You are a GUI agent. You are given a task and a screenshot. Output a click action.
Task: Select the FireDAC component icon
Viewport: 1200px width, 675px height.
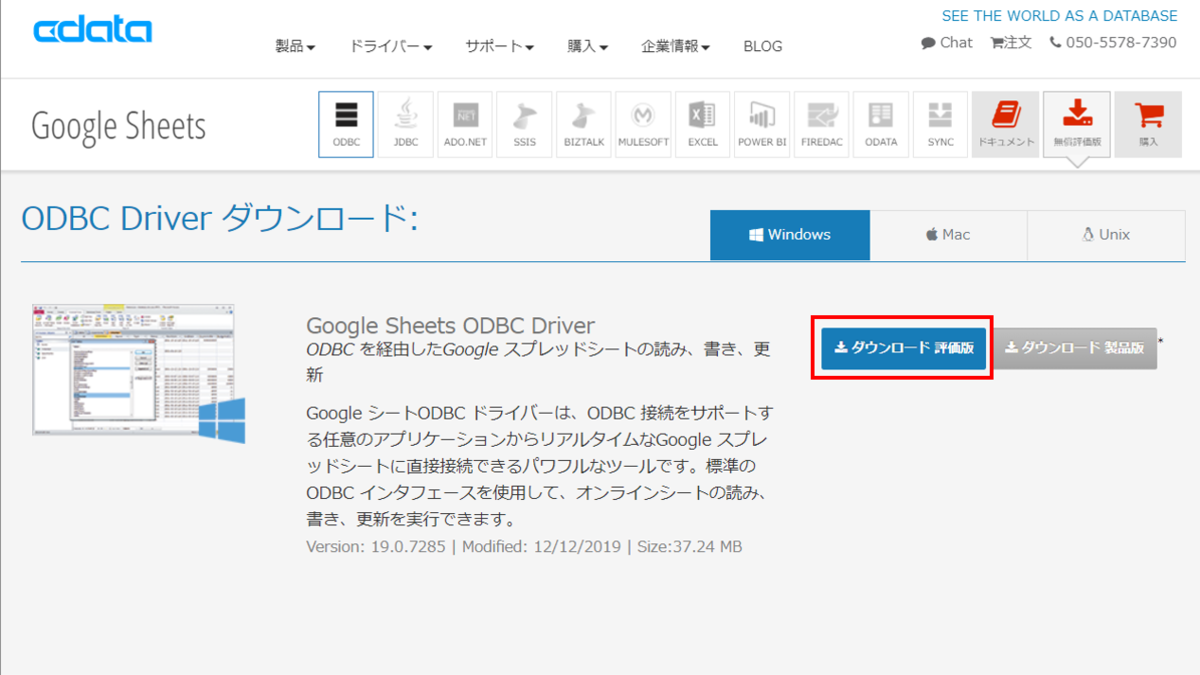pos(822,125)
